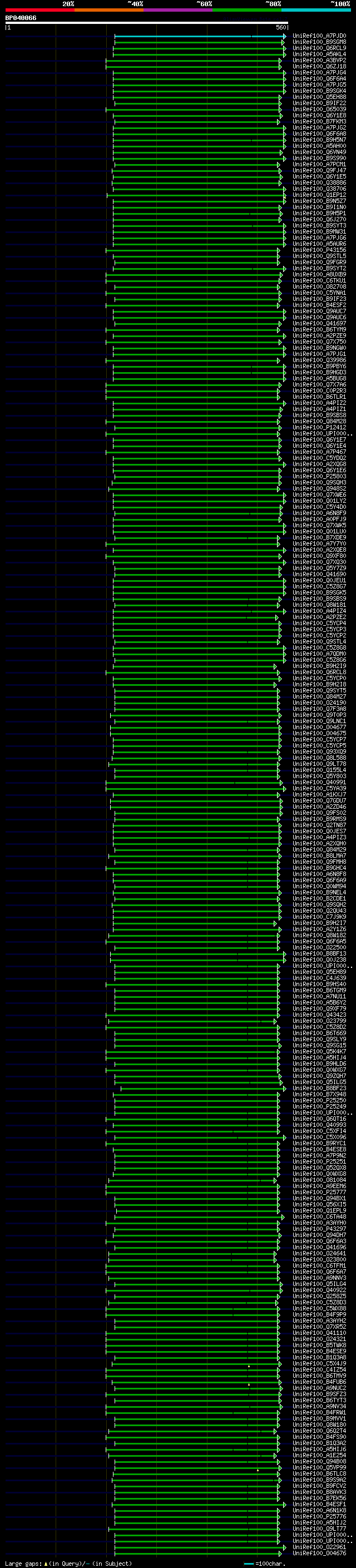Click the purple ~60% identity legend segment
The width and height of the screenshot is (356, 1568).
pyautogui.click(x=177, y=10)
